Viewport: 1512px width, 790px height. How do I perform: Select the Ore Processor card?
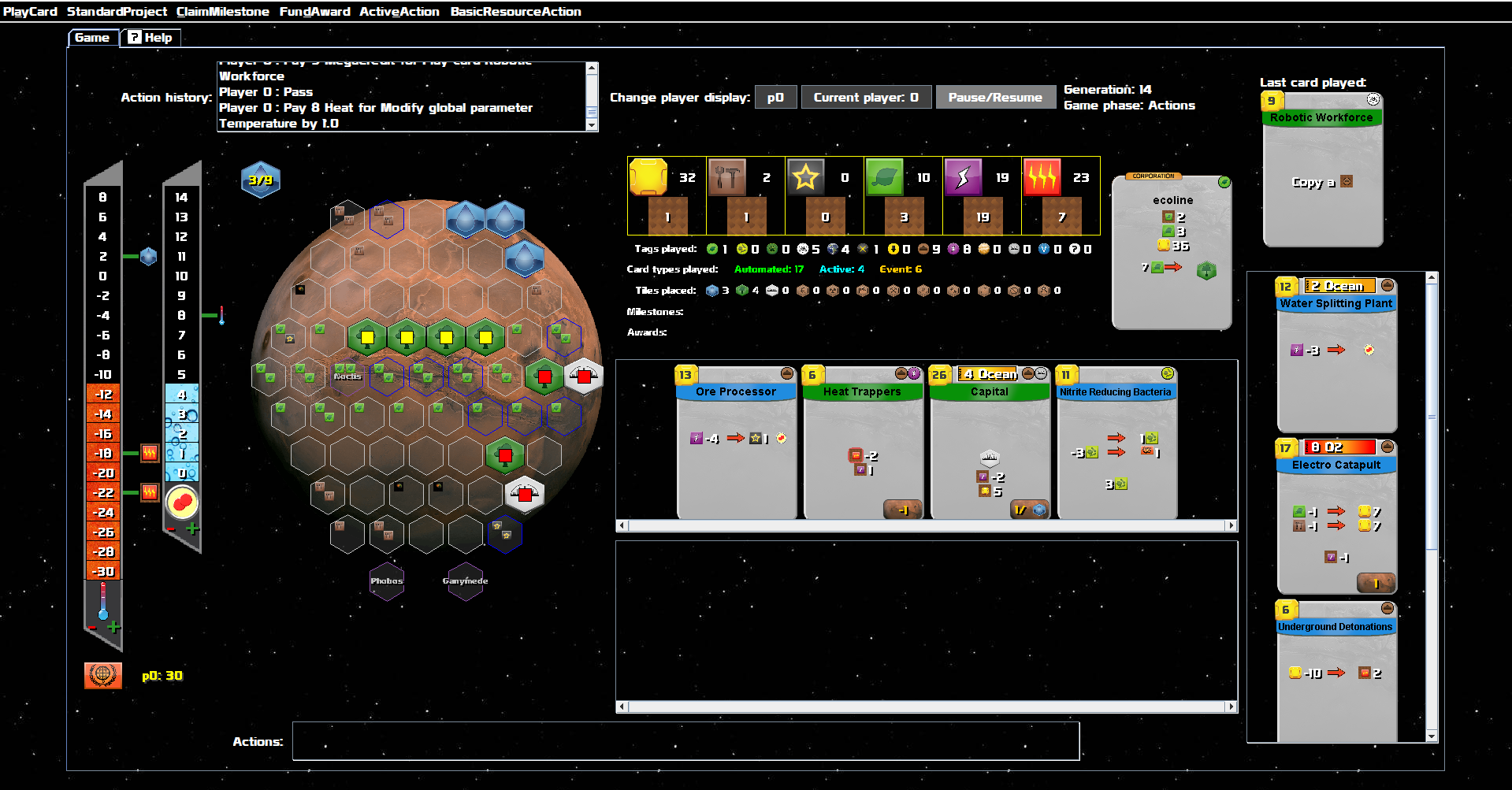coord(736,441)
